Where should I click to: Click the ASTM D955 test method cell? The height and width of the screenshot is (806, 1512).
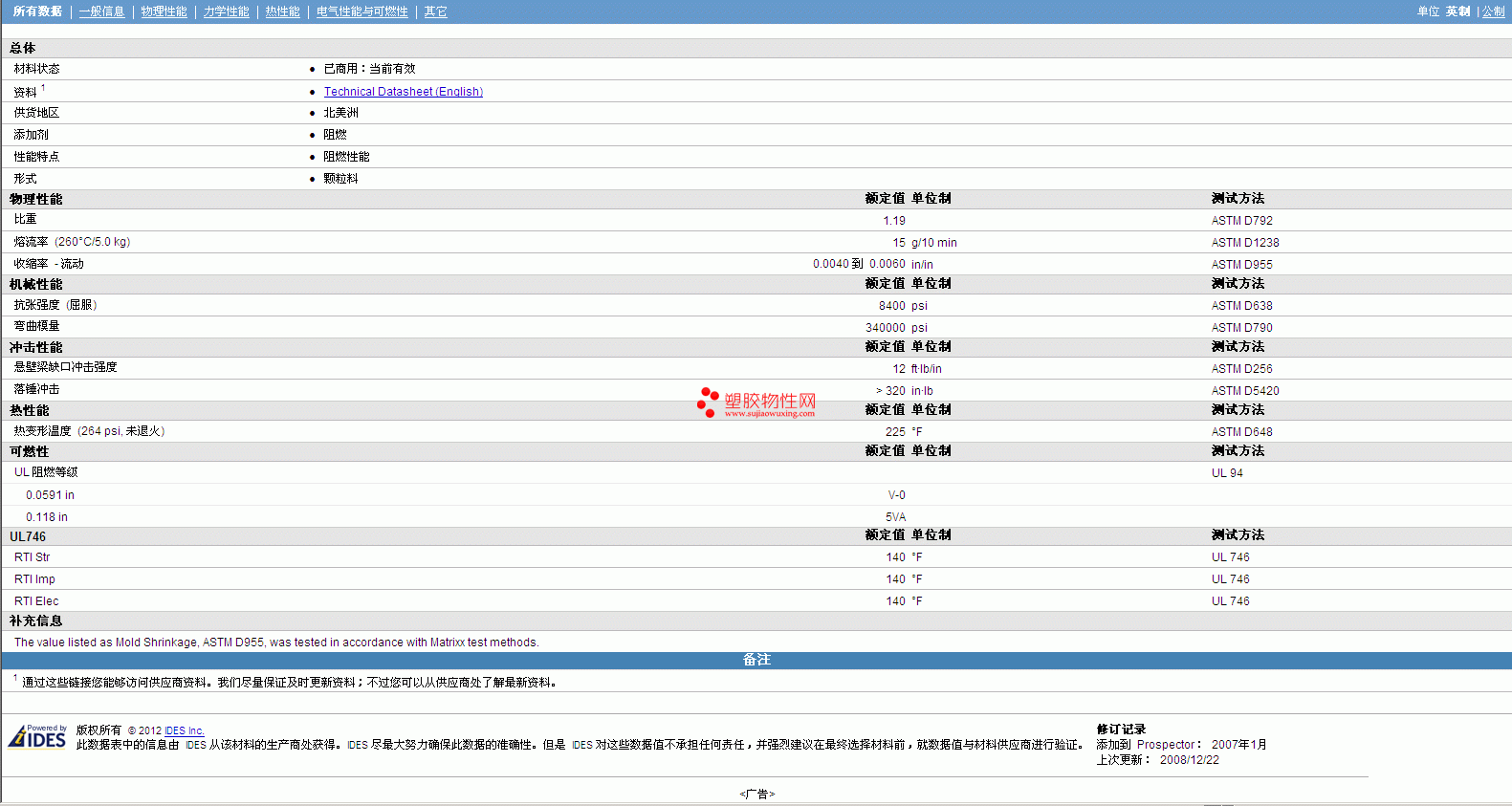click(1242, 265)
